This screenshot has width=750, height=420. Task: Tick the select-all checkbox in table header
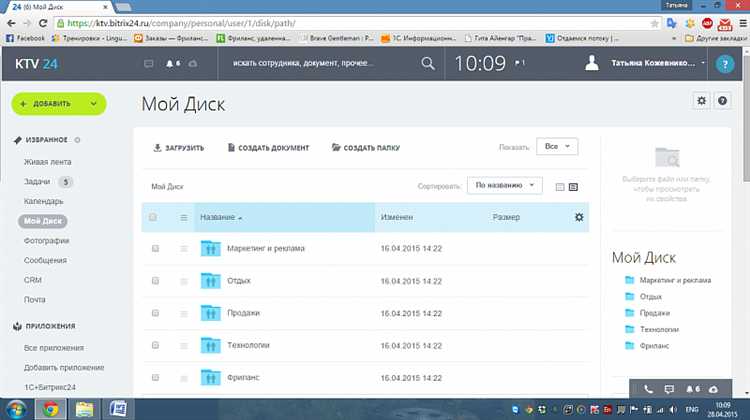tap(153, 217)
